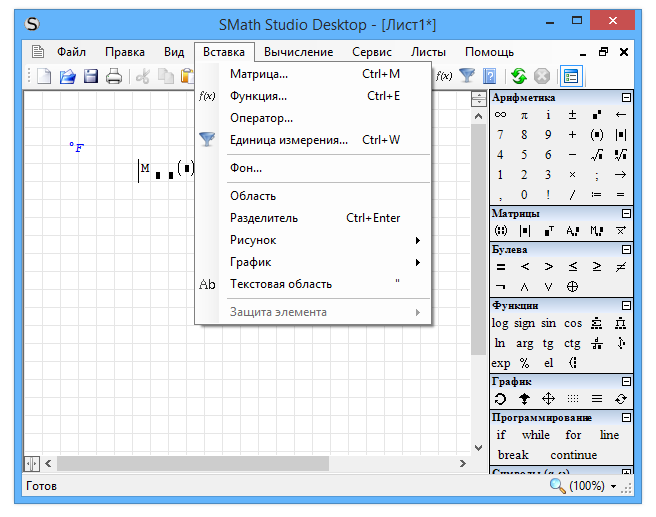This screenshot has width=656, height=517.
Task: Click the Print toolbar icon
Action: pos(114,76)
